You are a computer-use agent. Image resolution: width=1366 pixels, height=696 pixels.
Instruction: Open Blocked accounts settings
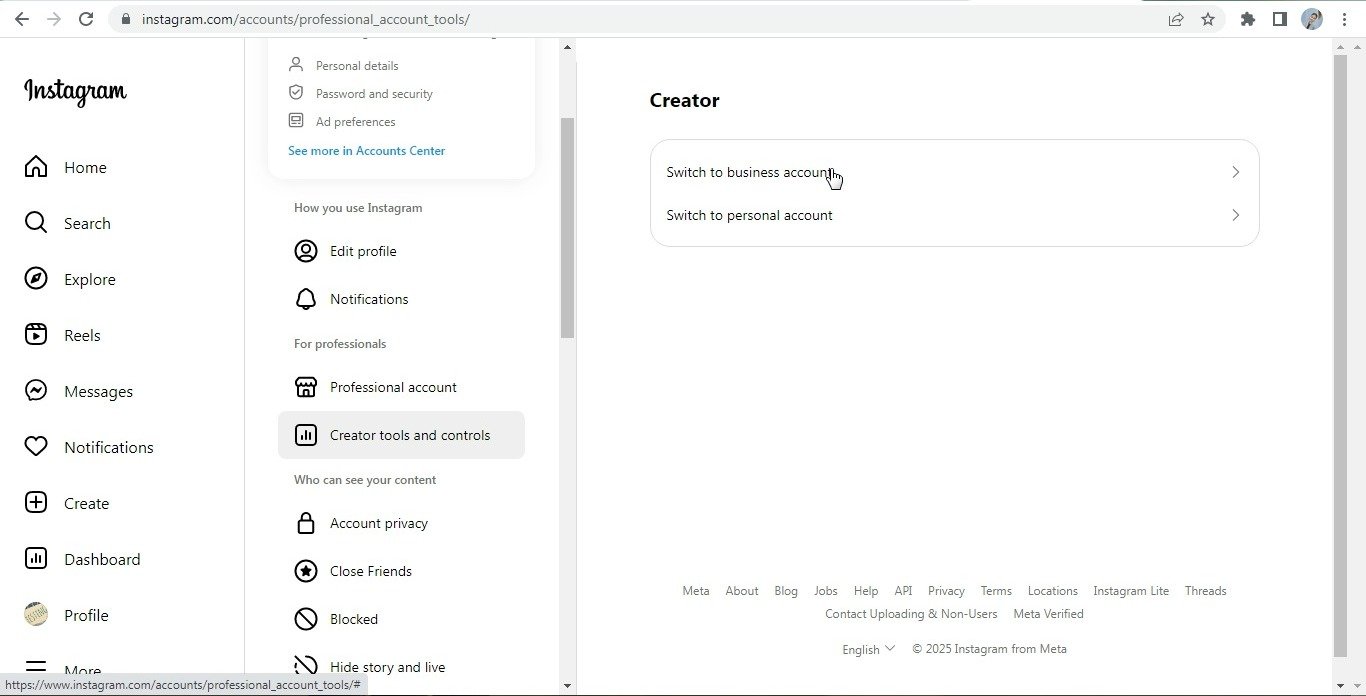[401, 619]
